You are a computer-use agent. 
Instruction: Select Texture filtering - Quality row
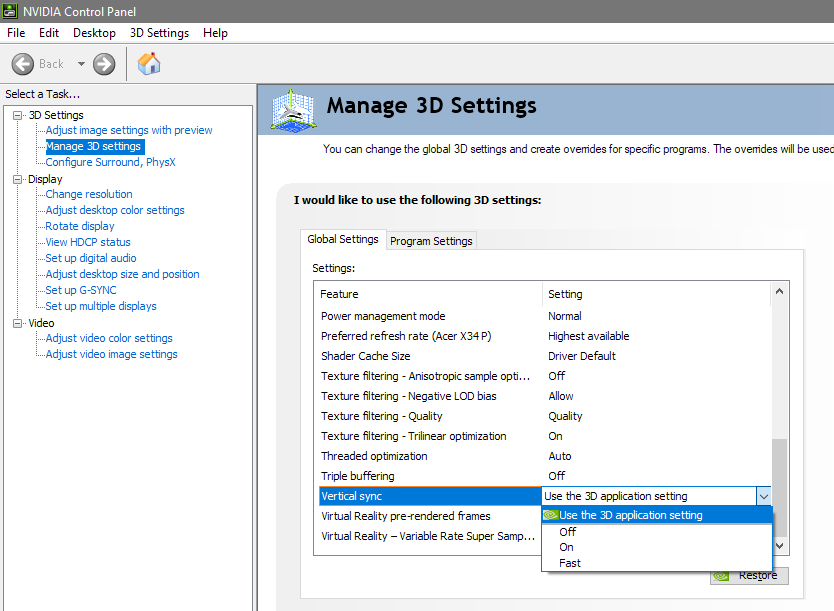click(x=545, y=416)
